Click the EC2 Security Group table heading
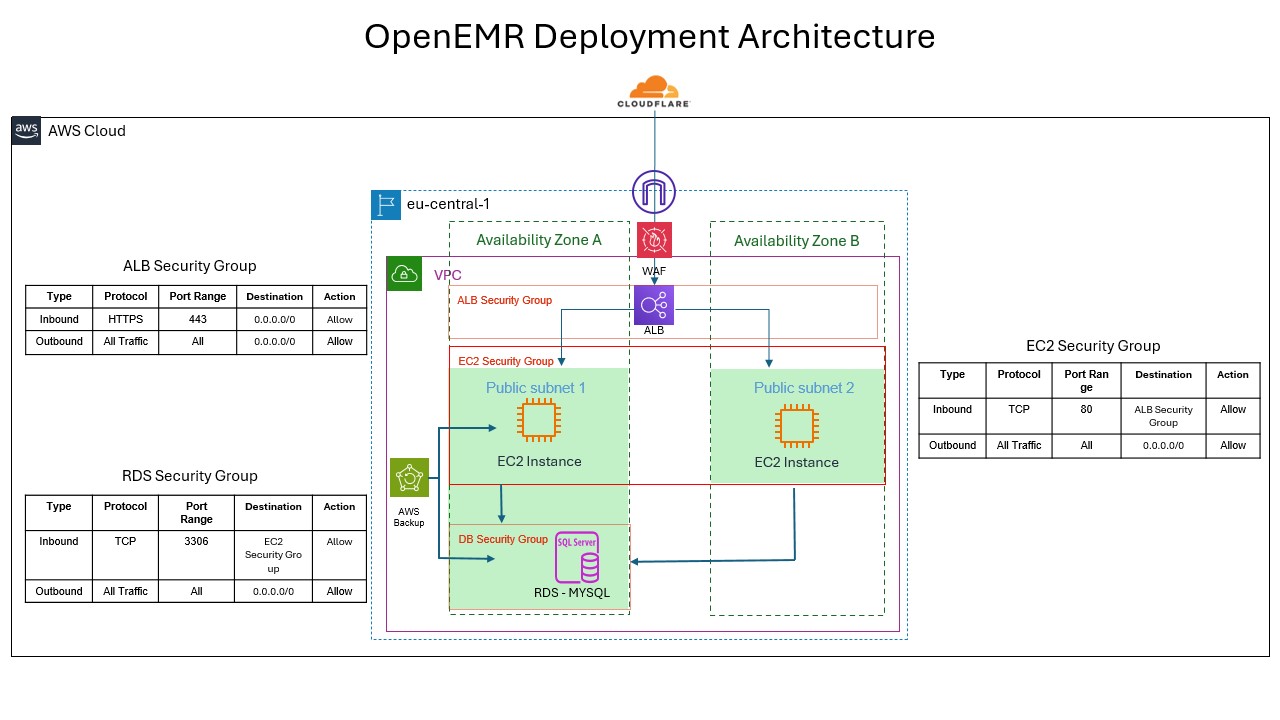The height and width of the screenshot is (720, 1280). [1093, 346]
